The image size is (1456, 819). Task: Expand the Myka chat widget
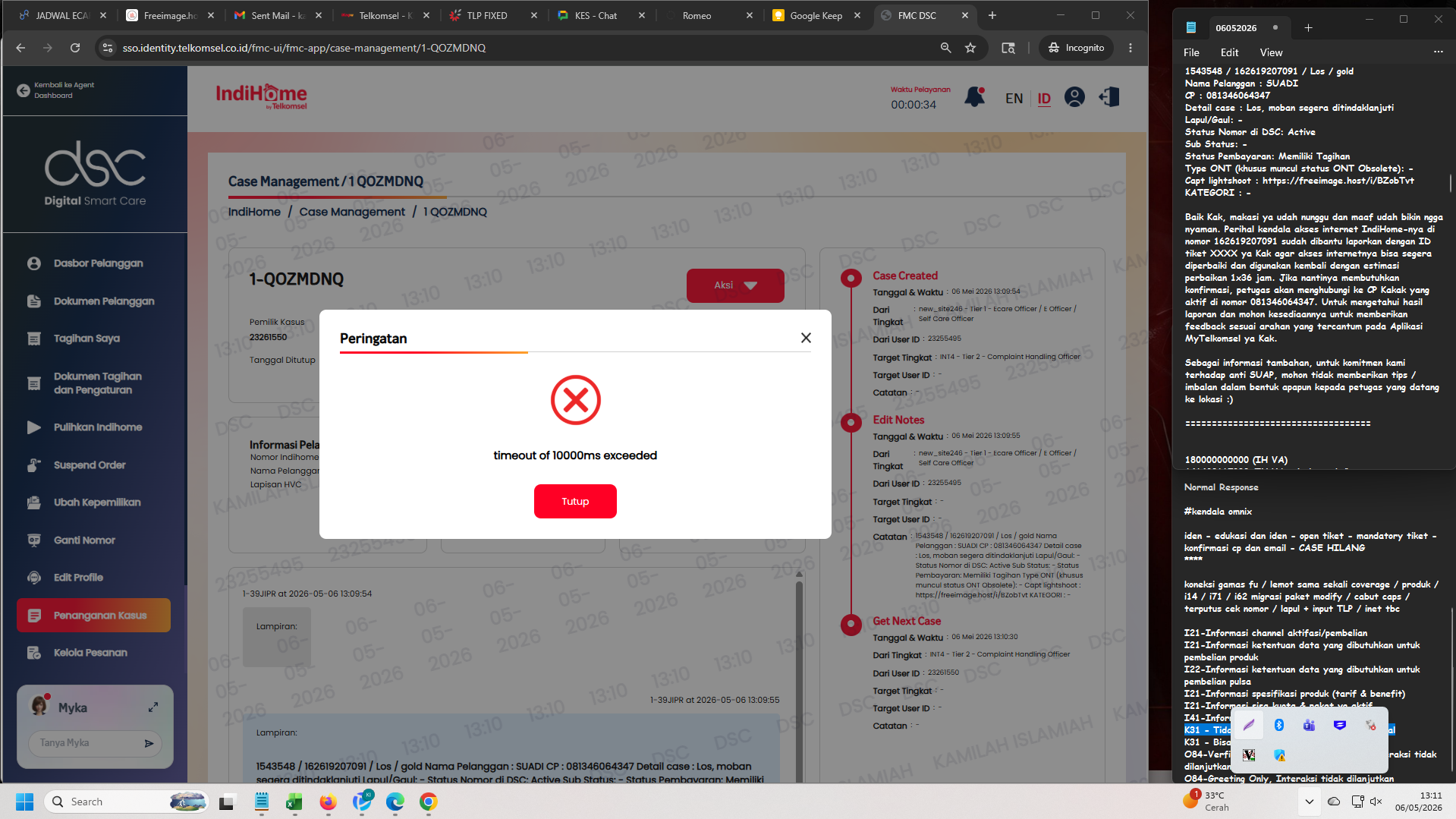click(x=153, y=707)
